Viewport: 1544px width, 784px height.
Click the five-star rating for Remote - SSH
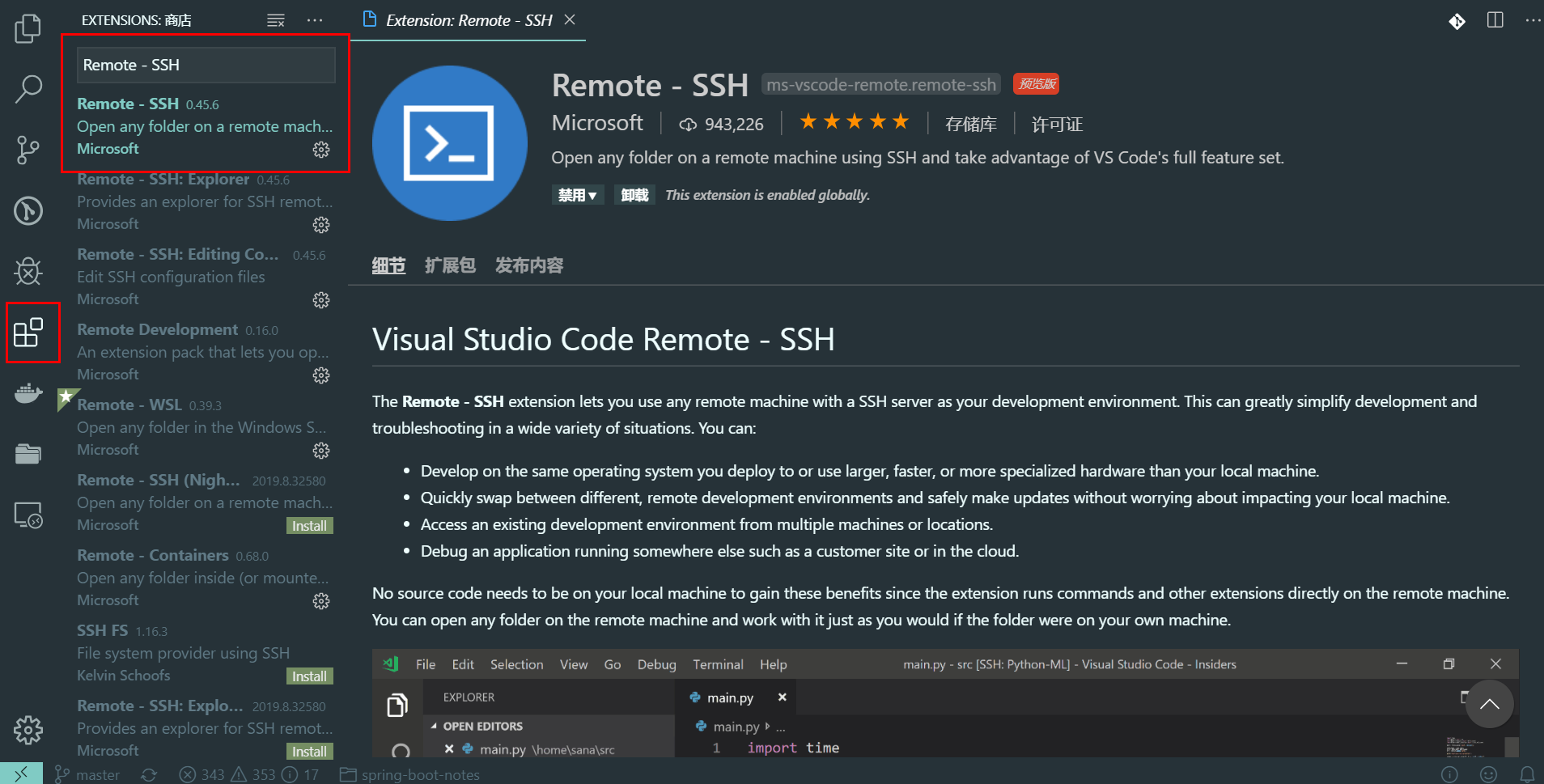854,121
